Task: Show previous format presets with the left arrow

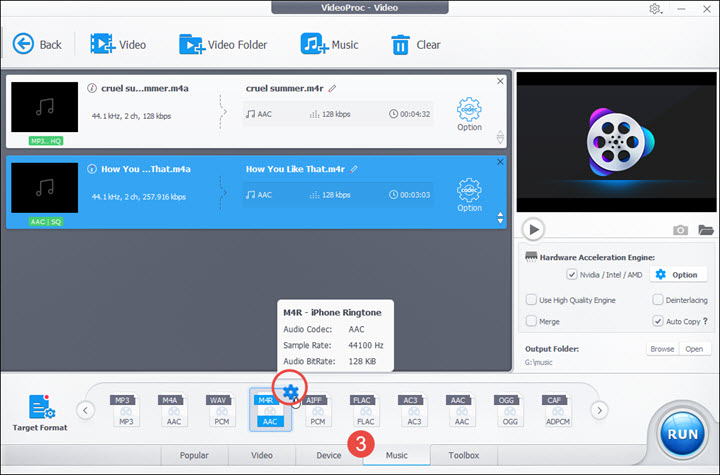Action: pos(85,410)
